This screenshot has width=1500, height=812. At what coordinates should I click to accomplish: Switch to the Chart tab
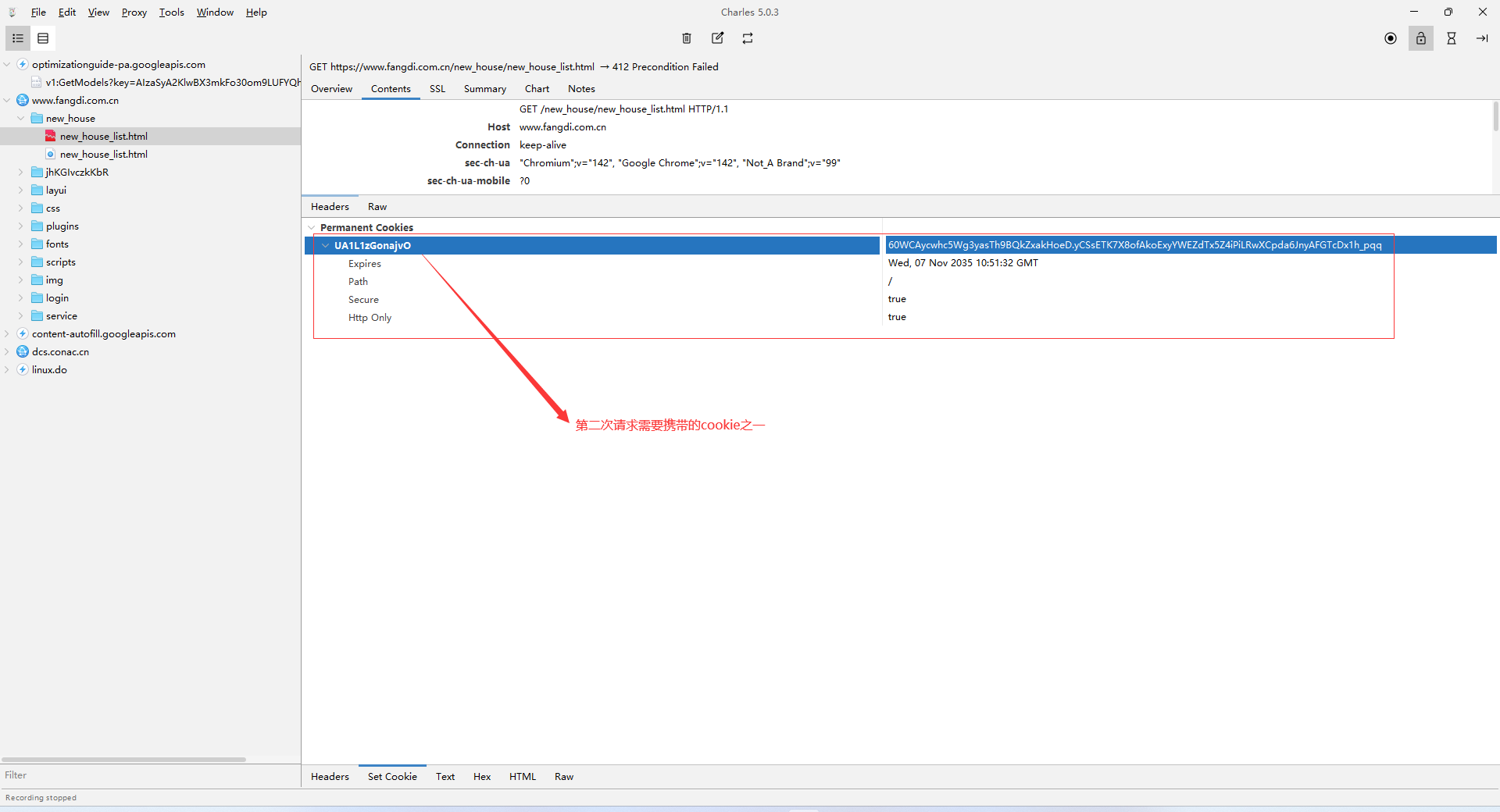coord(537,89)
